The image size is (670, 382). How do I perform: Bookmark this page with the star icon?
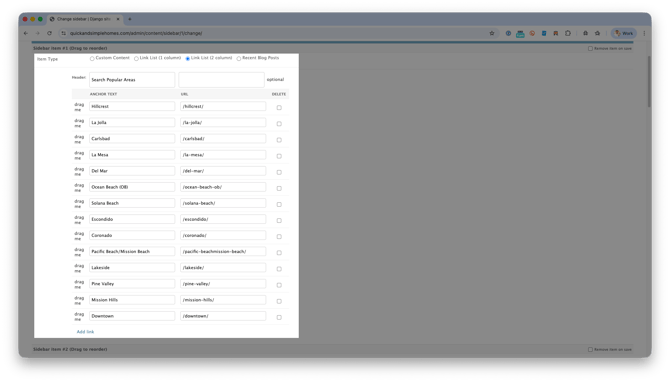[x=492, y=33]
